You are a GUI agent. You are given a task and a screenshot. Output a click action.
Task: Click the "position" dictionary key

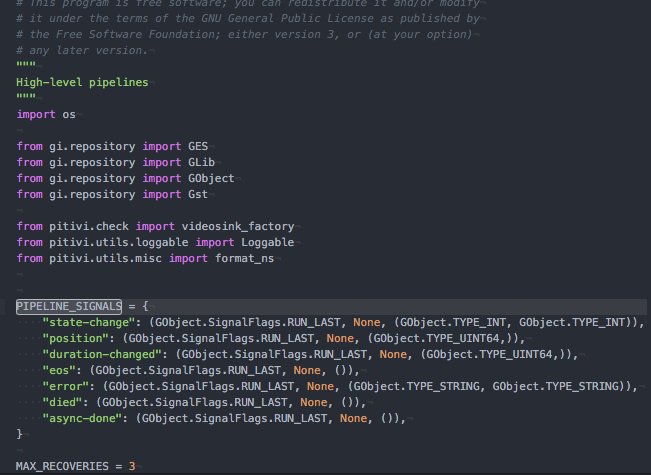click(x=76, y=338)
